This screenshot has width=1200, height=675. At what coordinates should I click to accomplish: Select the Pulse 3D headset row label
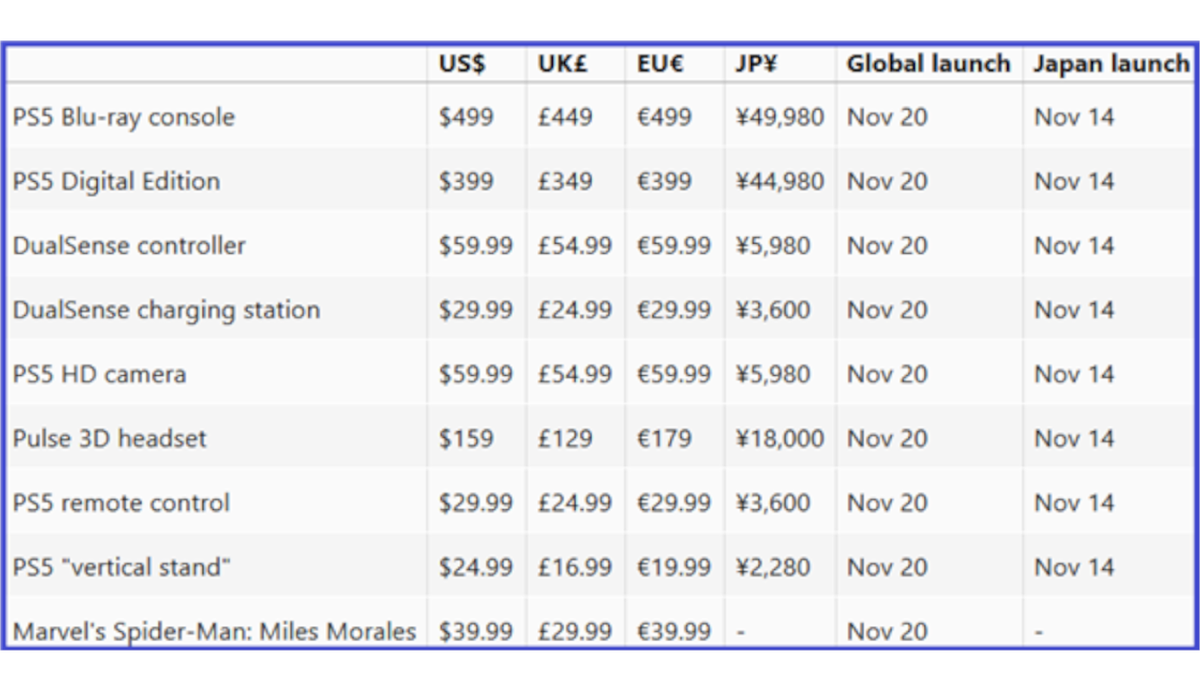(x=109, y=438)
